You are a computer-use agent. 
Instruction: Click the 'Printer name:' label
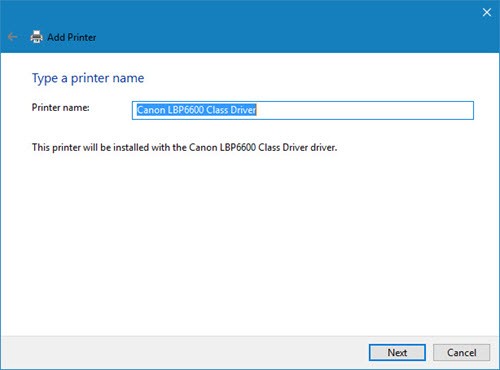pos(60,108)
